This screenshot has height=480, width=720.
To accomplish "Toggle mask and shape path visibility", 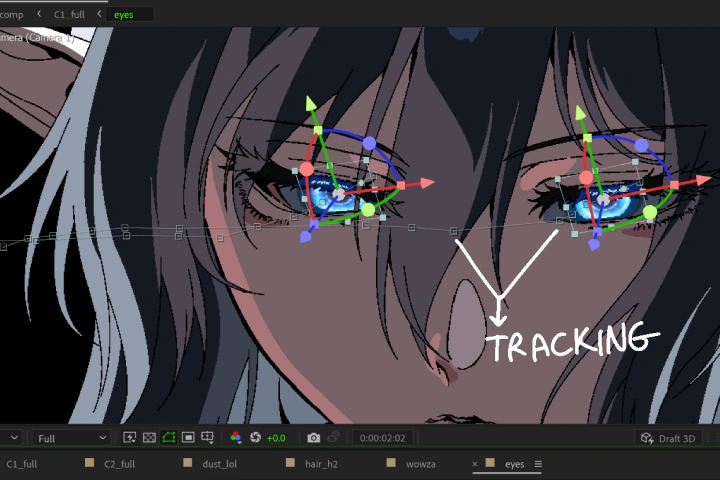I will 169,438.
